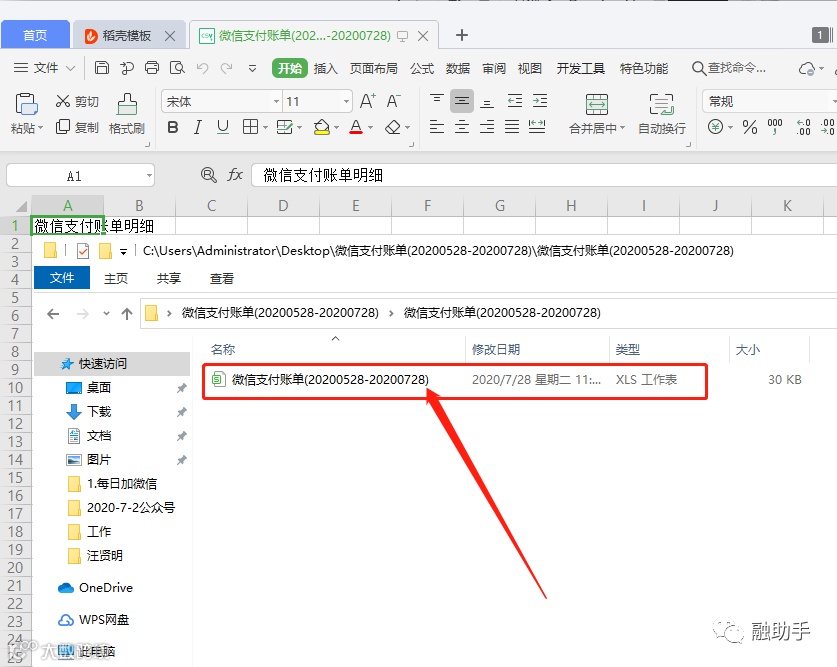The image size is (837, 667).
Task: Align text to top icon
Action: tap(437, 100)
